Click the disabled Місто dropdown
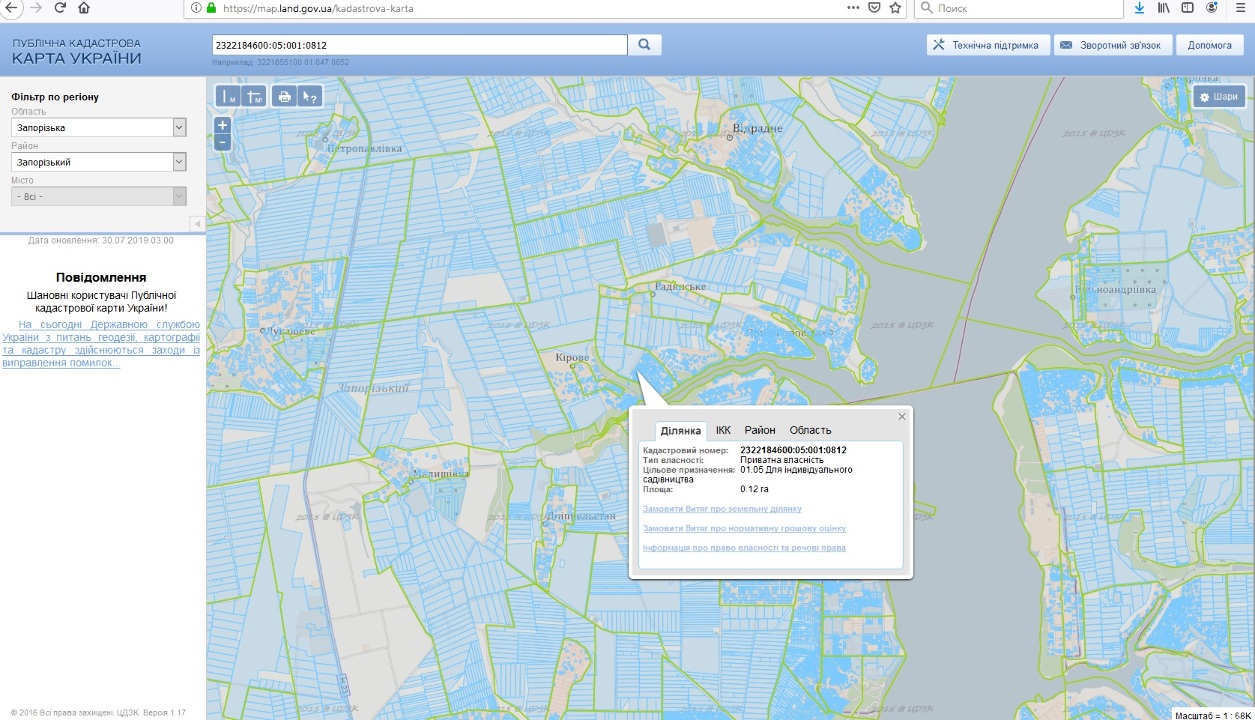The width and height of the screenshot is (1255, 720). pos(99,196)
